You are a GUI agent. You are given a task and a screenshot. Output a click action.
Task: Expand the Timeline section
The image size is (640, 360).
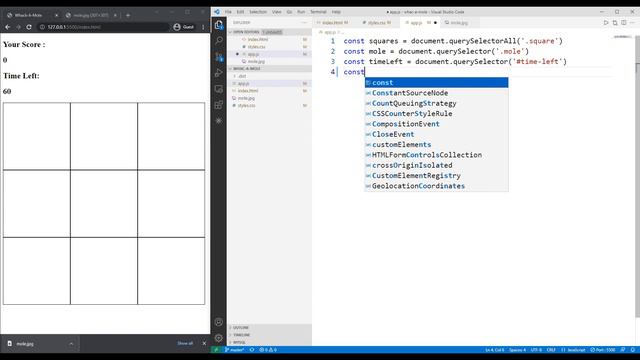(x=269, y=335)
